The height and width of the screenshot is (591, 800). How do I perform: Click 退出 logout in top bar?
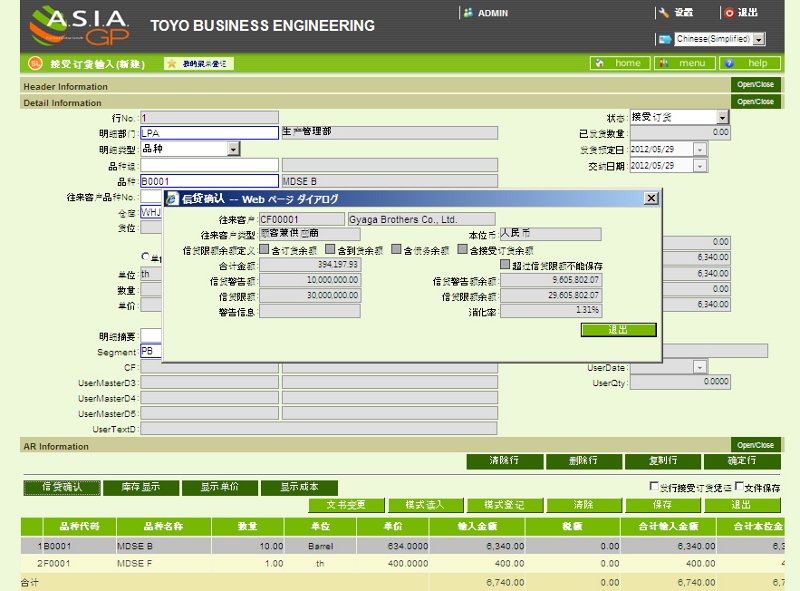[x=747, y=13]
